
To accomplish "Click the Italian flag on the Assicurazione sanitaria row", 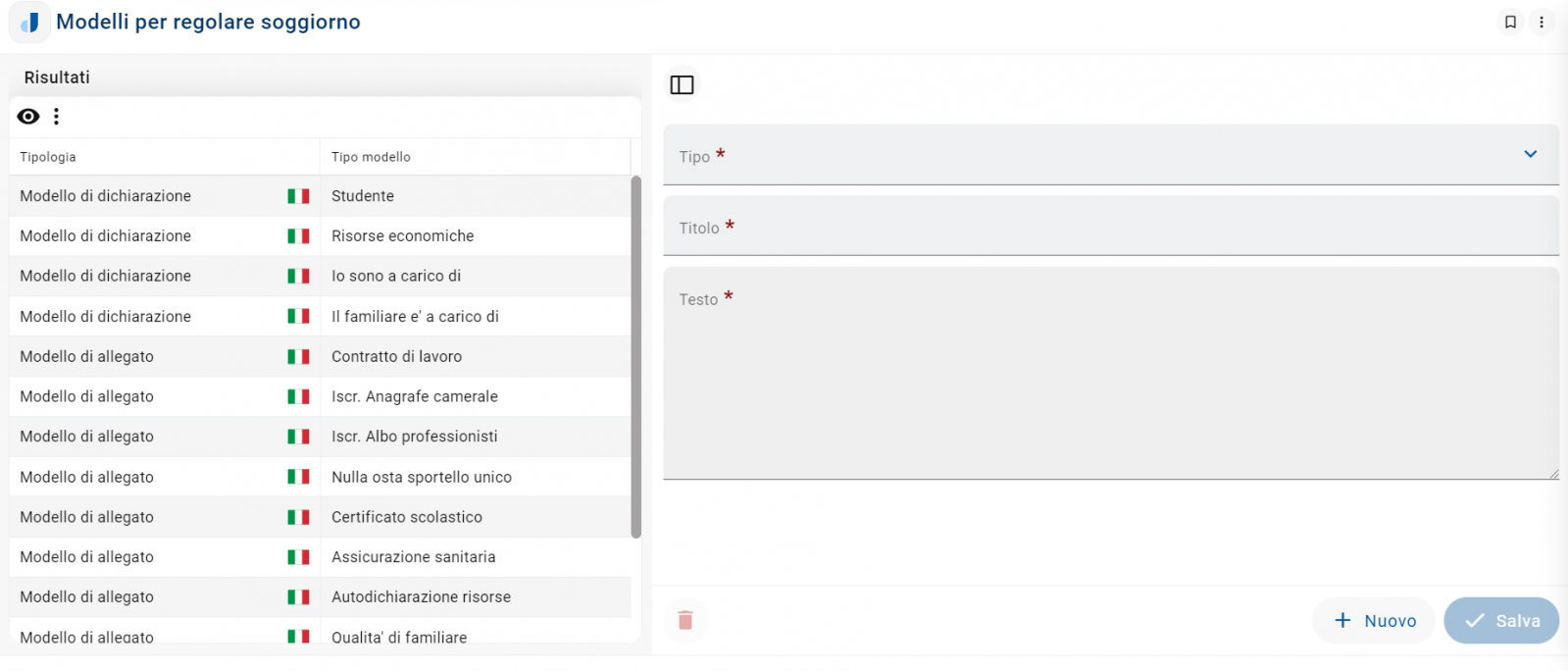I will (298, 557).
